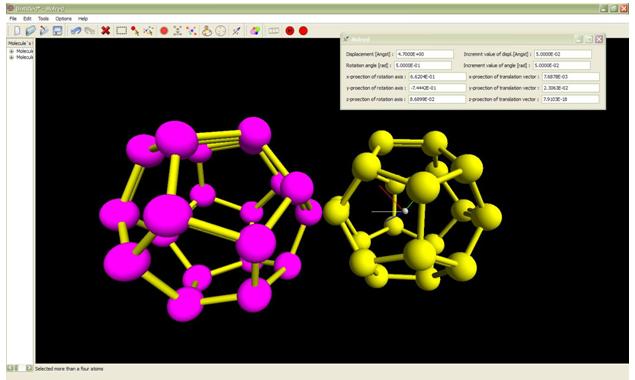Click the single red atom icon
Viewport: 635px width, 380px height.
(164, 30)
